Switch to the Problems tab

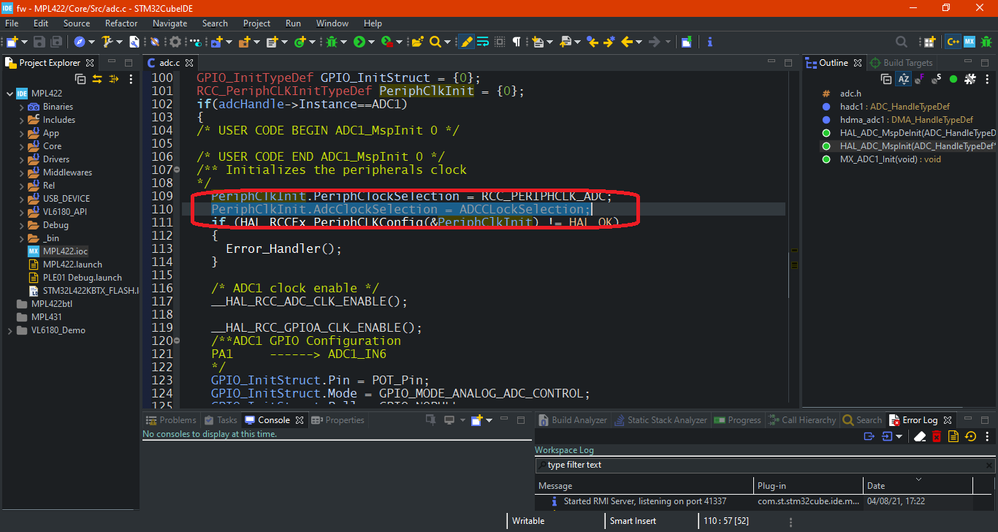[x=171, y=420]
